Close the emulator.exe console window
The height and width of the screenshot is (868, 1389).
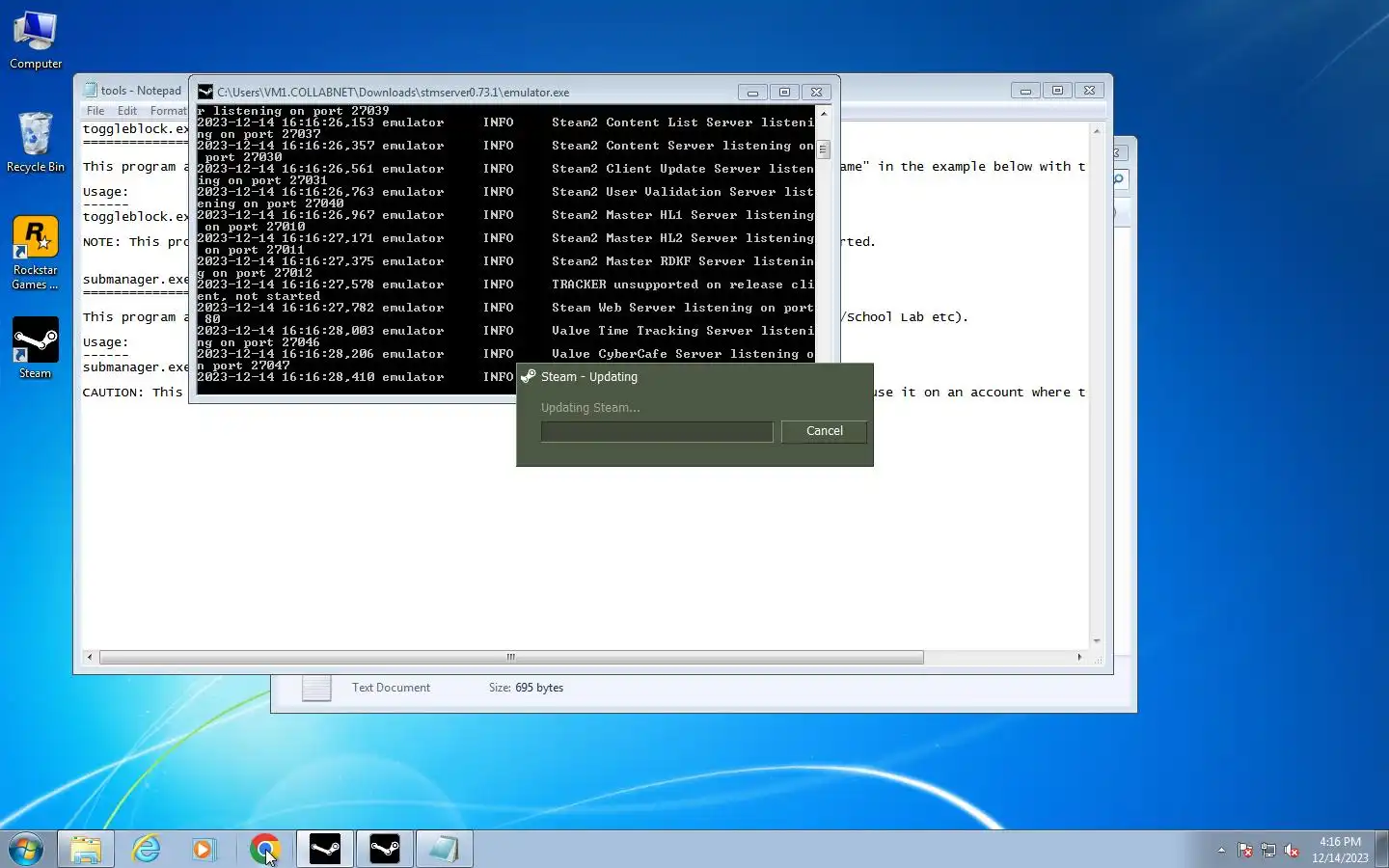pos(816,93)
